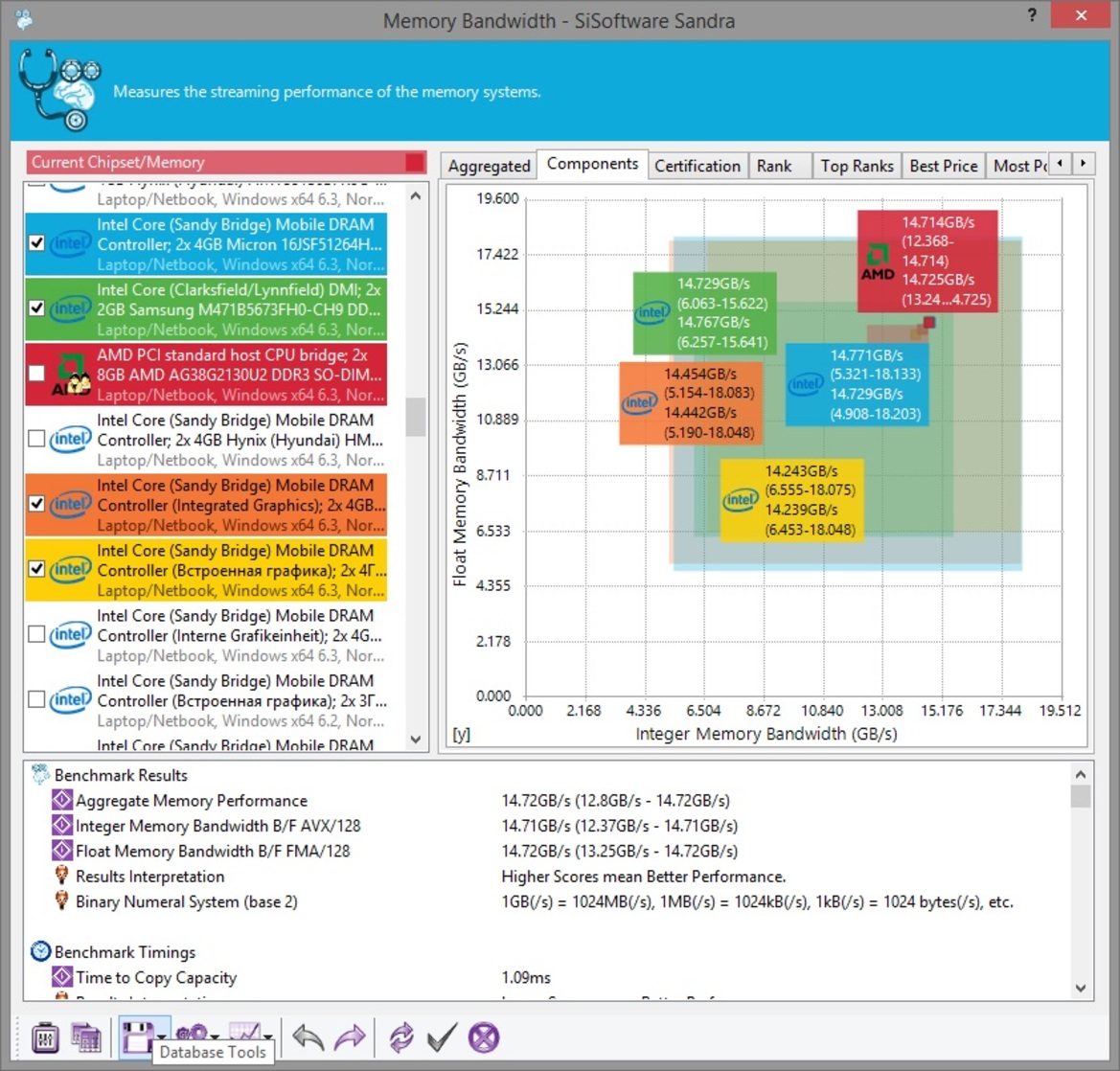The width and height of the screenshot is (1120, 1071).
Task: Click the engines gears icon in toolbar
Action: tap(192, 1033)
